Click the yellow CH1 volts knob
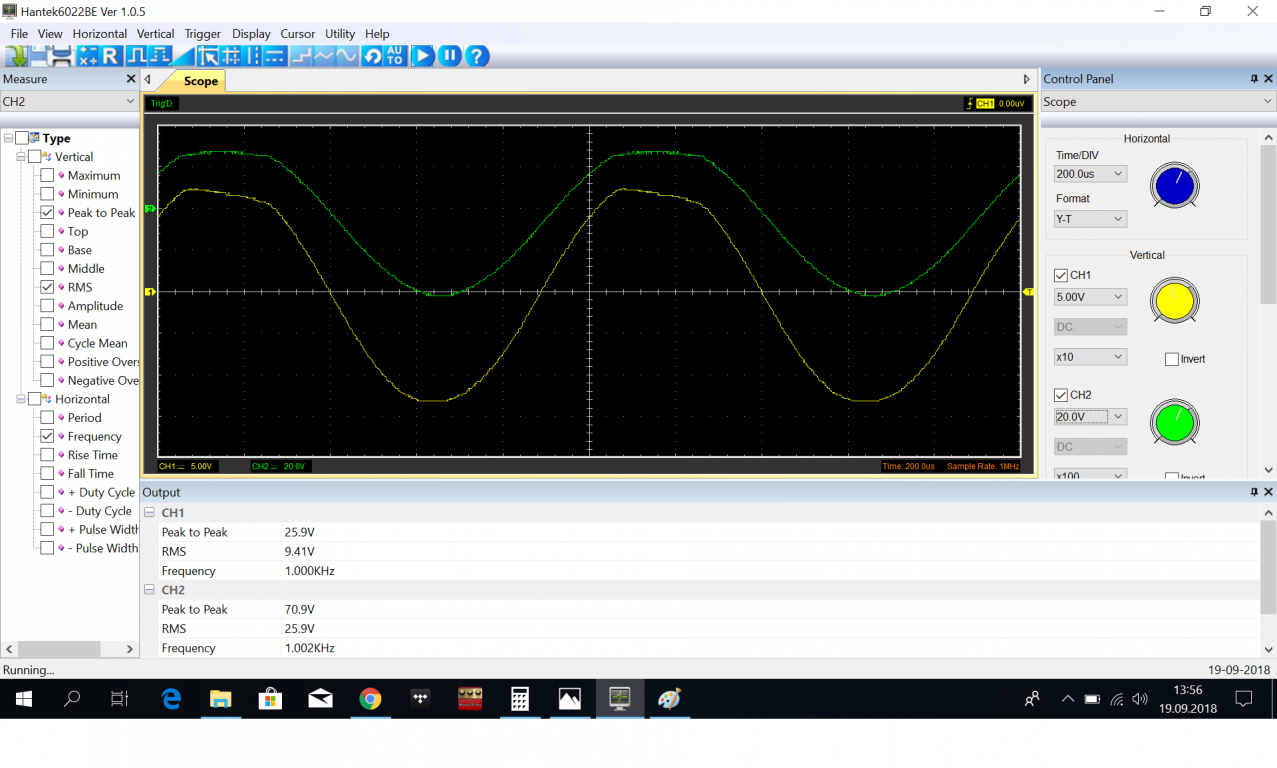1277x768 pixels. 1174,301
